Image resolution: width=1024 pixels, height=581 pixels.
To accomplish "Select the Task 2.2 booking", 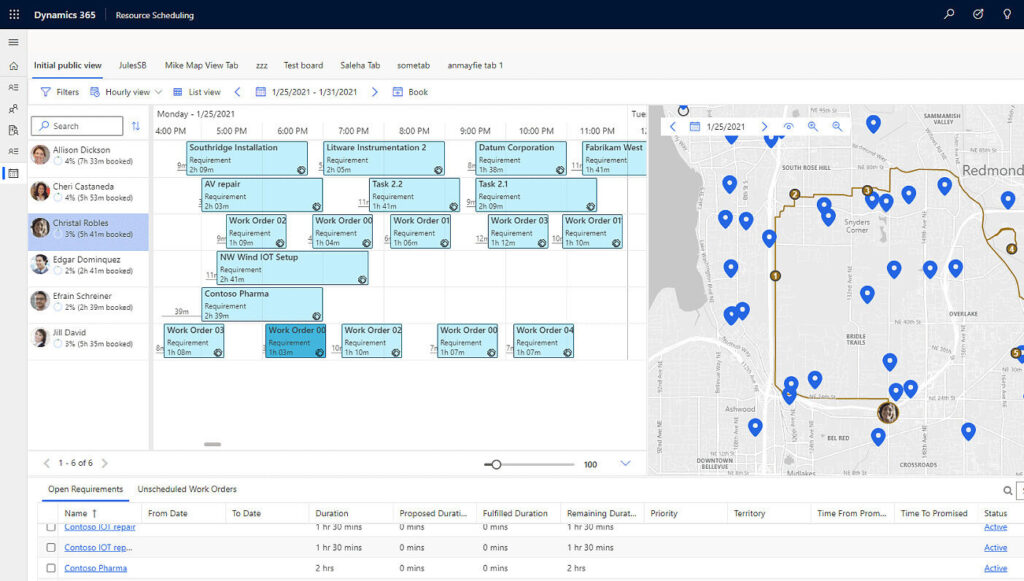I will 415,195.
